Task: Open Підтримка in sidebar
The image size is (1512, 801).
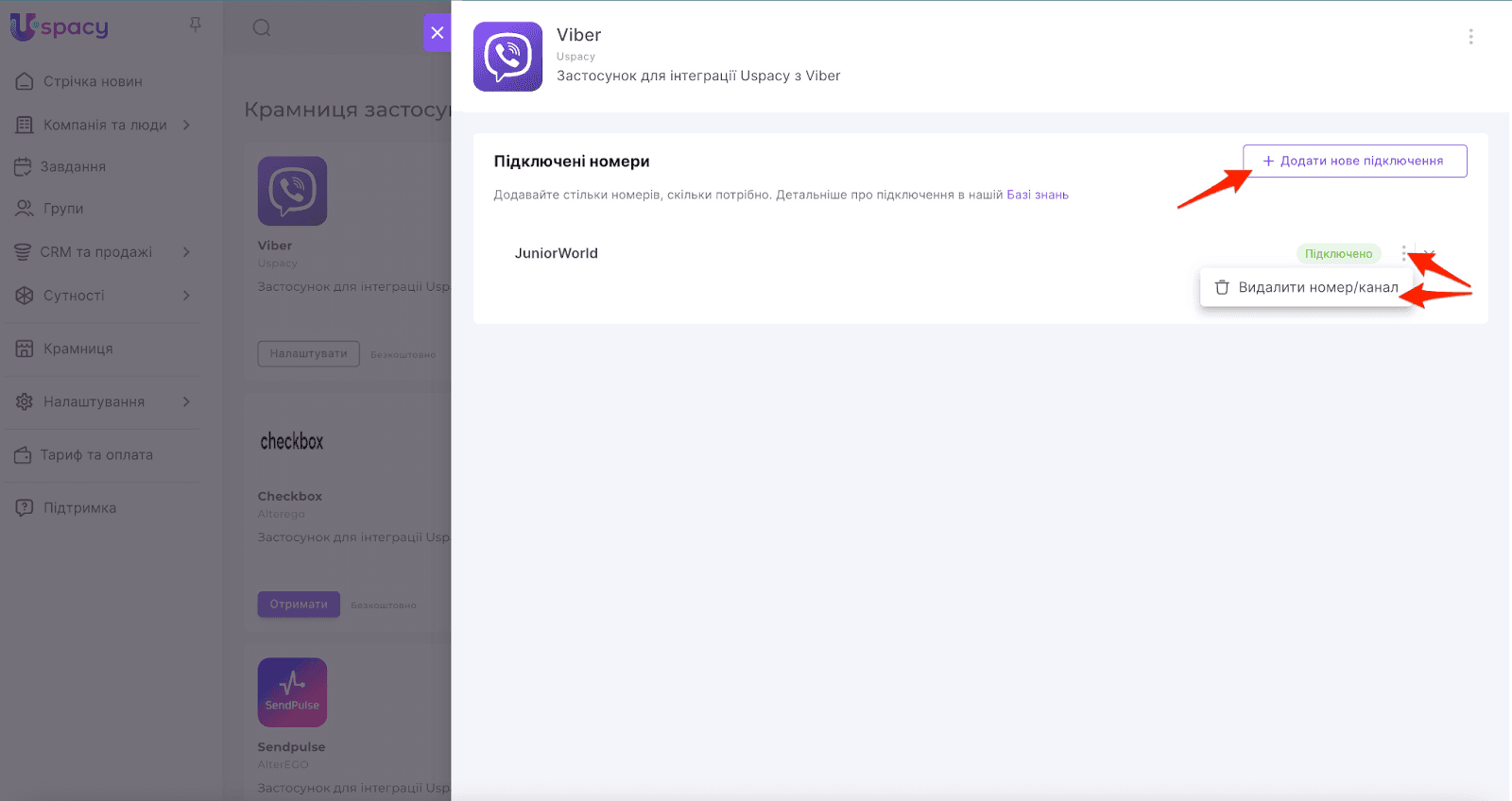Action: coord(79,507)
